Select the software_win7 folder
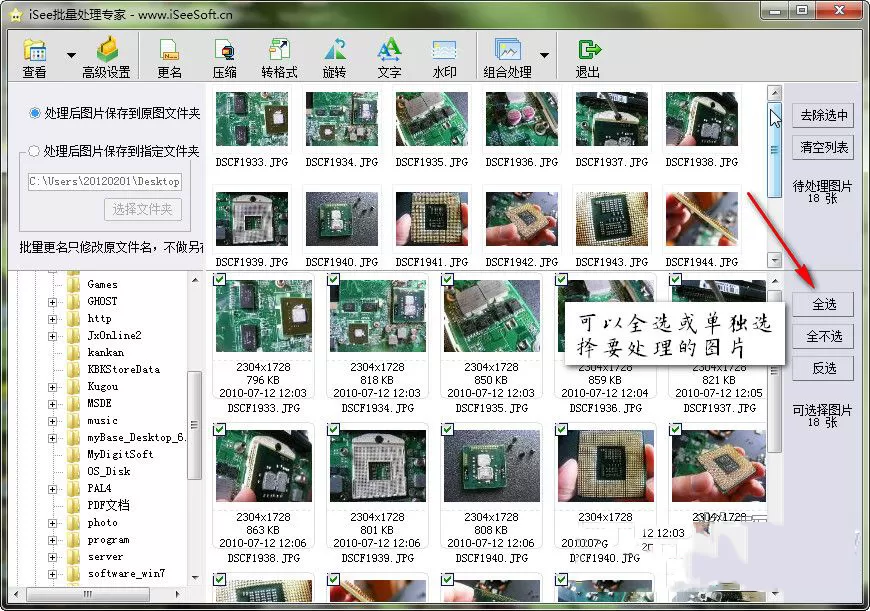 pyautogui.click(x=126, y=574)
